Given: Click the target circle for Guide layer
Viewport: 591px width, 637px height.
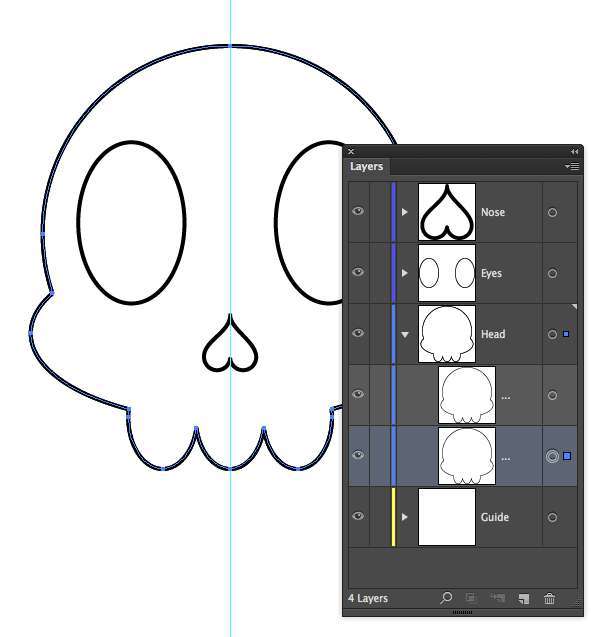Looking at the screenshot, I should 552,518.
